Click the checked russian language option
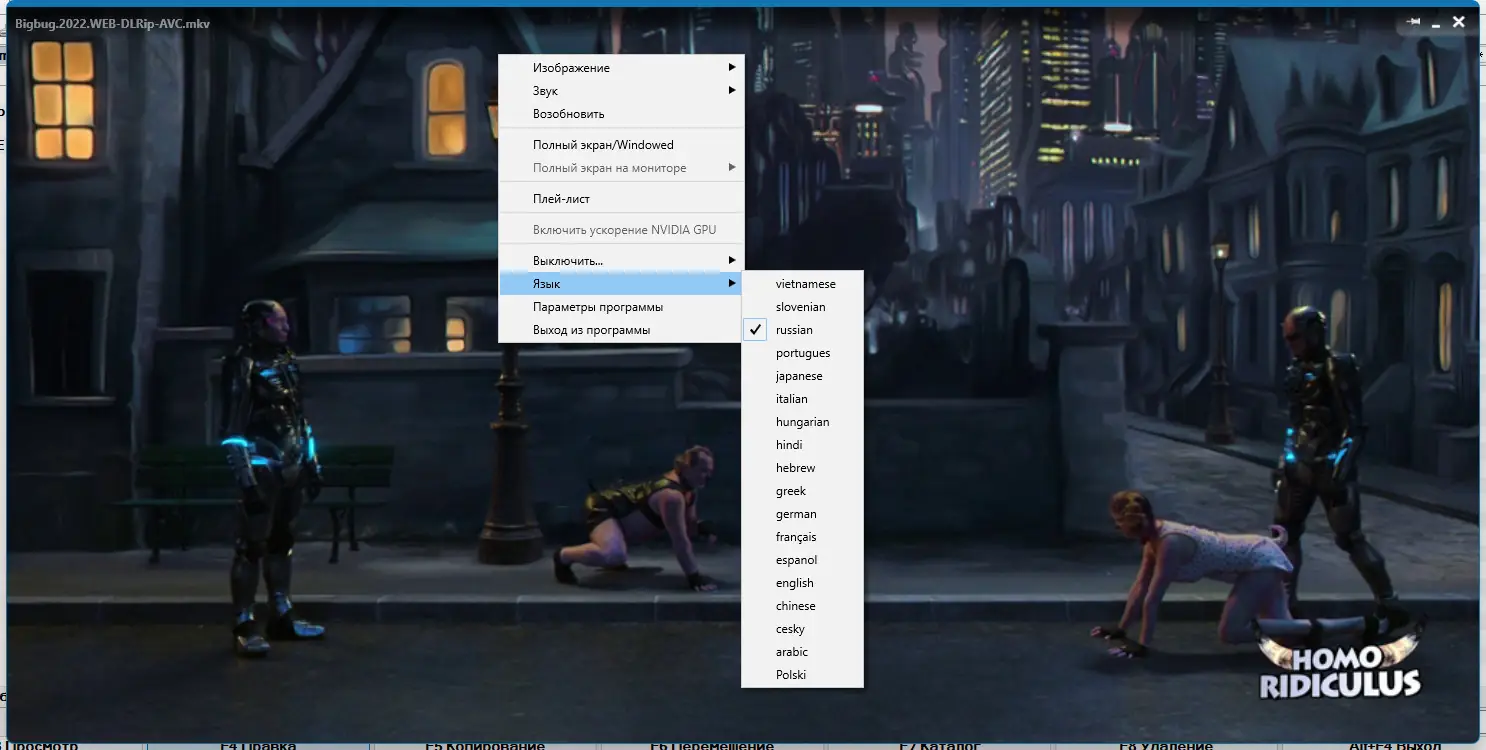The image size is (1486, 750). pyautogui.click(x=802, y=330)
